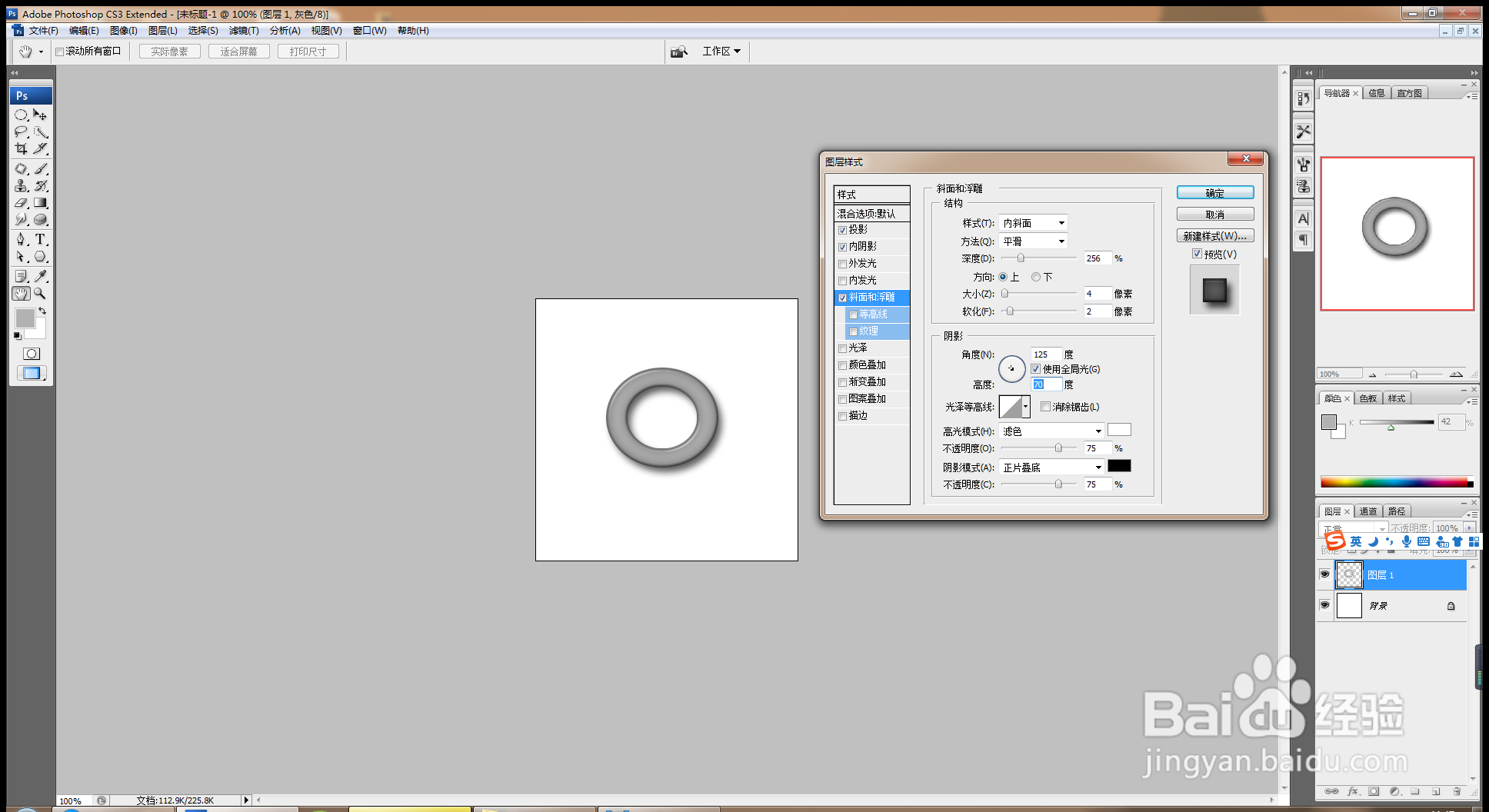1489x812 pixels.
Task: Toggle the 内阴影 (Inner Shadow) checkbox
Action: 843,247
